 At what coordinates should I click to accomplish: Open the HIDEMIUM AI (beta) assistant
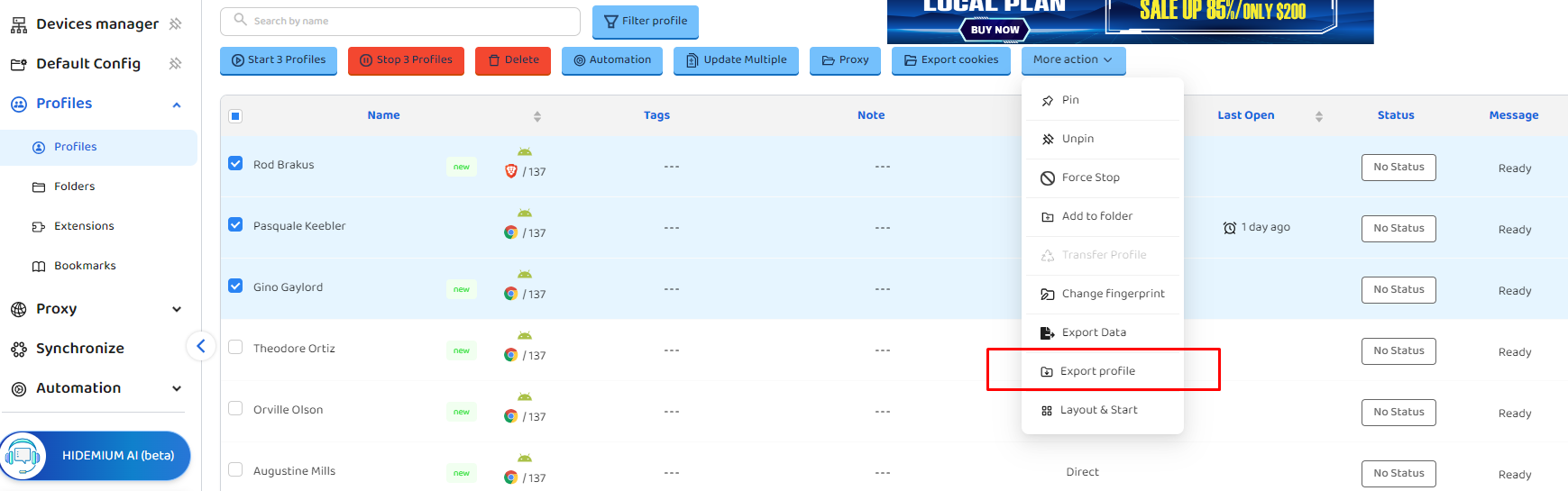point(96,456)
